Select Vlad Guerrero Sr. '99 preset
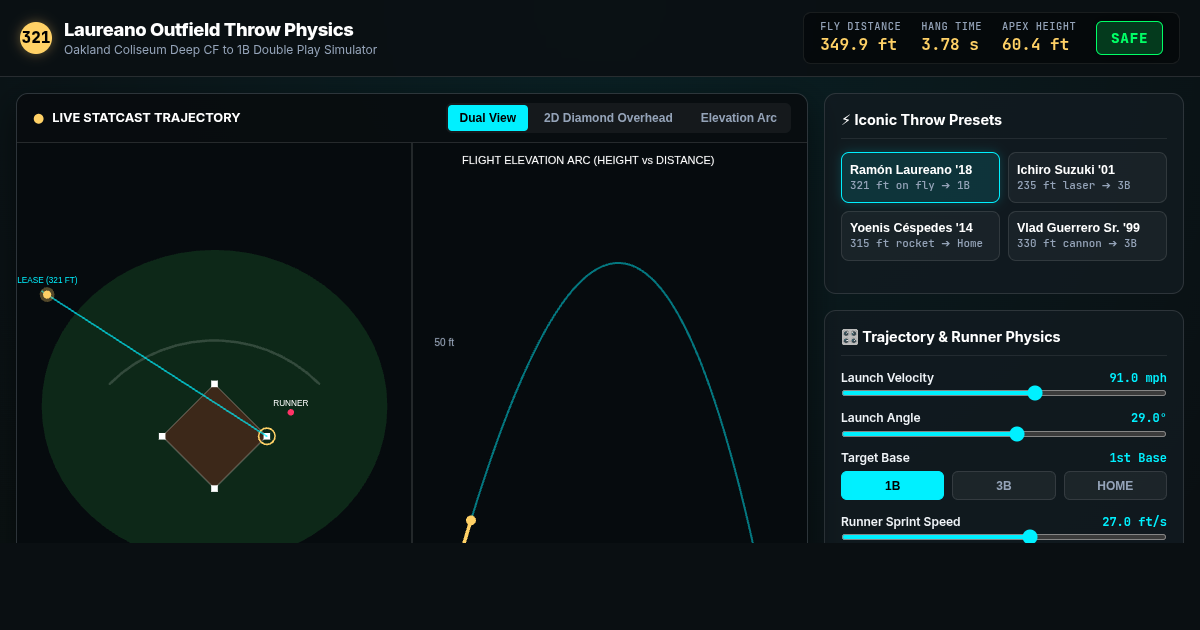The height and width of the screenshot is (630, 1200). 1087,236
